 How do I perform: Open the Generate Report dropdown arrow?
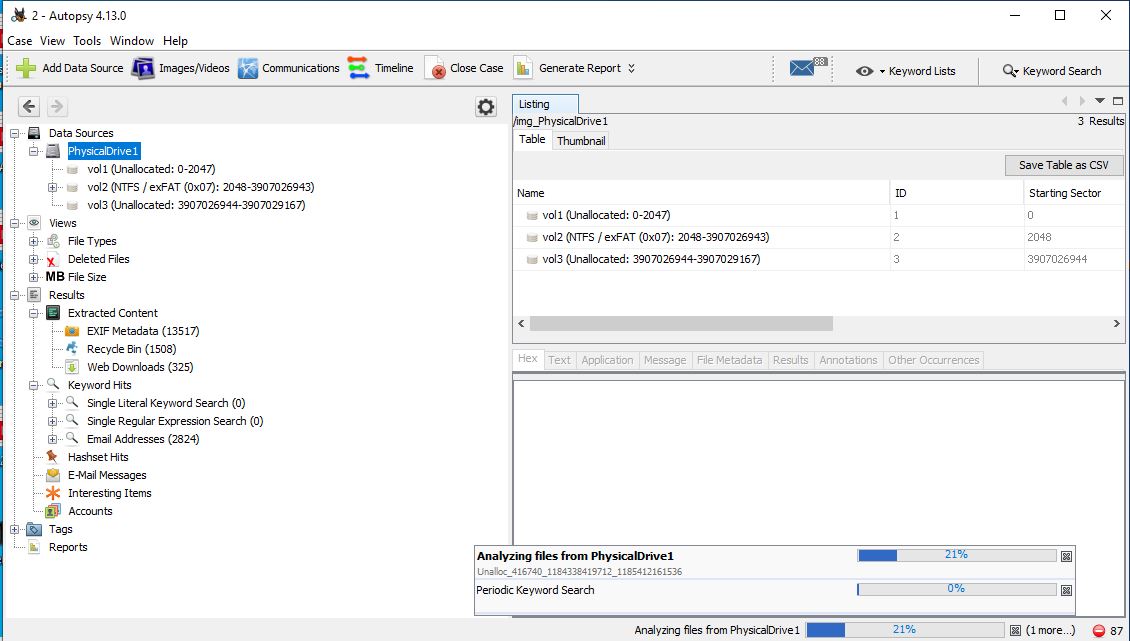point(631,68)
